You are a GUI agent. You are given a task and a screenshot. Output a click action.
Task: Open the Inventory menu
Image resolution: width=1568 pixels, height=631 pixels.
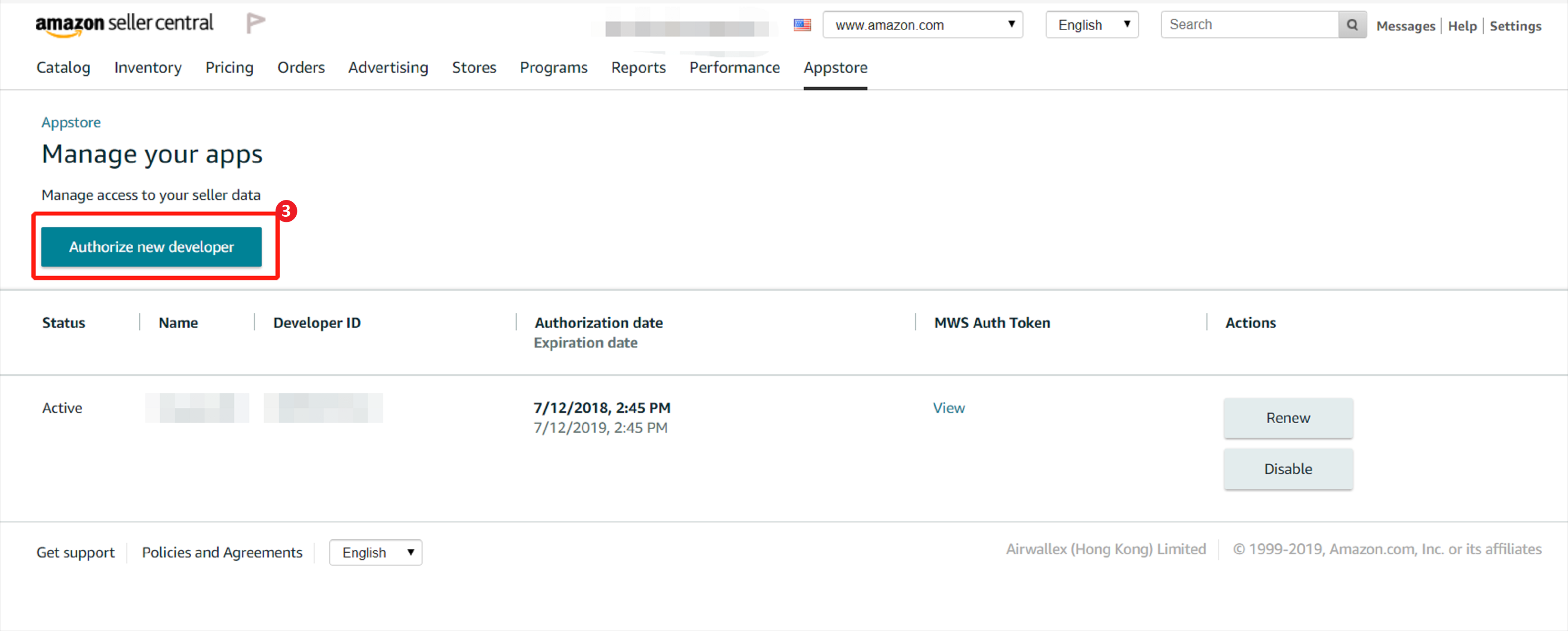point(148,68)
